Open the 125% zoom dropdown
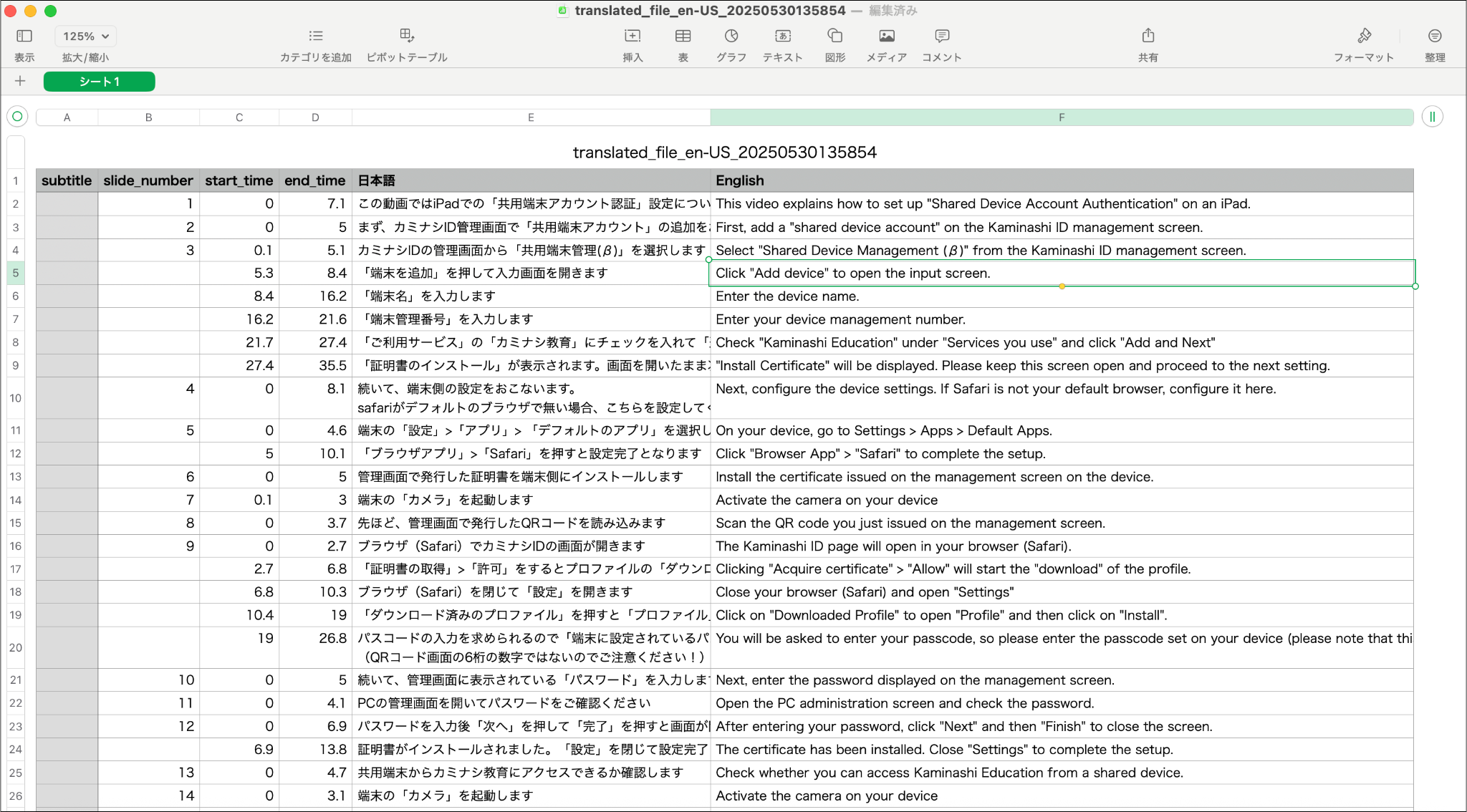Image resolution: width=1467 pixels, height=812 pixels. click(85, 37)
